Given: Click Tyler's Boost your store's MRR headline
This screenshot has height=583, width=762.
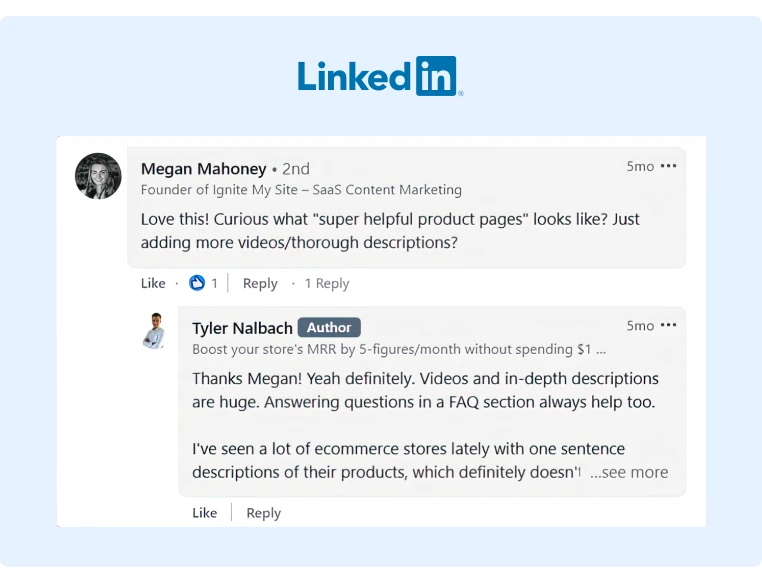Looking at the screenshot, I should tap(399, 350).
